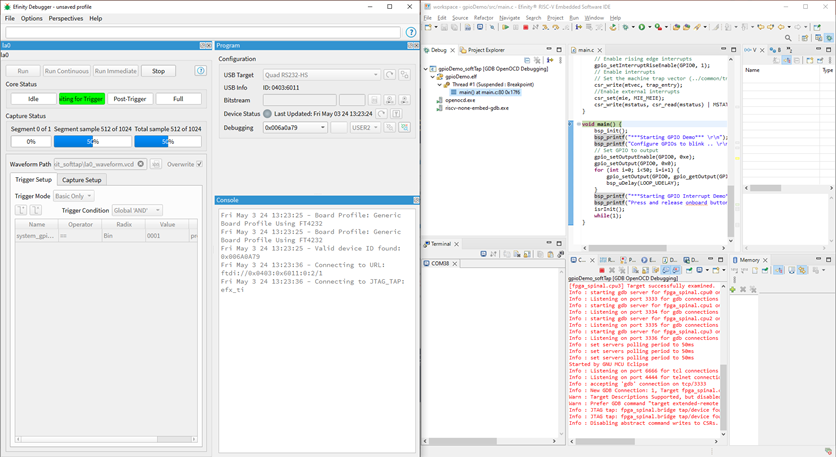Click the Segment sample progress bar
The width and height of the screenshot is (836, 457).
pos(93,141)
